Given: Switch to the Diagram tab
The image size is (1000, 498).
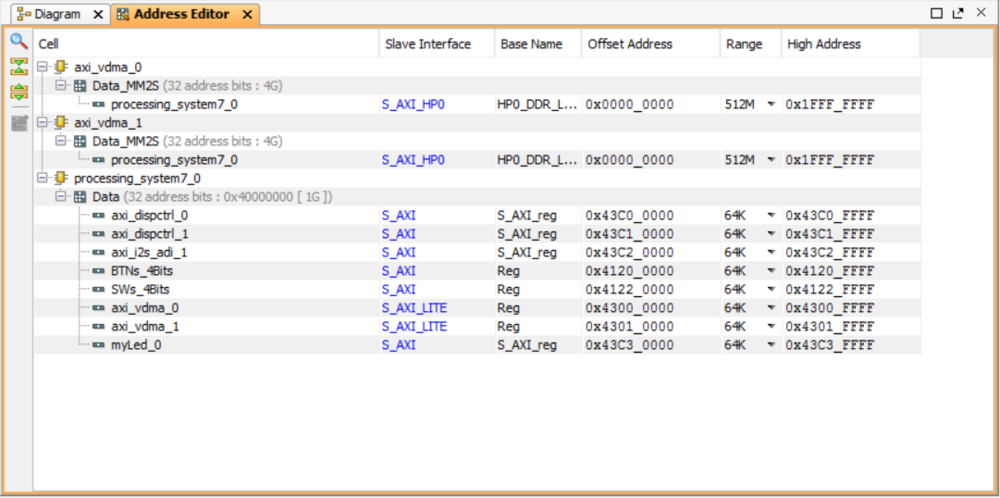Looking at the screenshot, I should point(56,15).
